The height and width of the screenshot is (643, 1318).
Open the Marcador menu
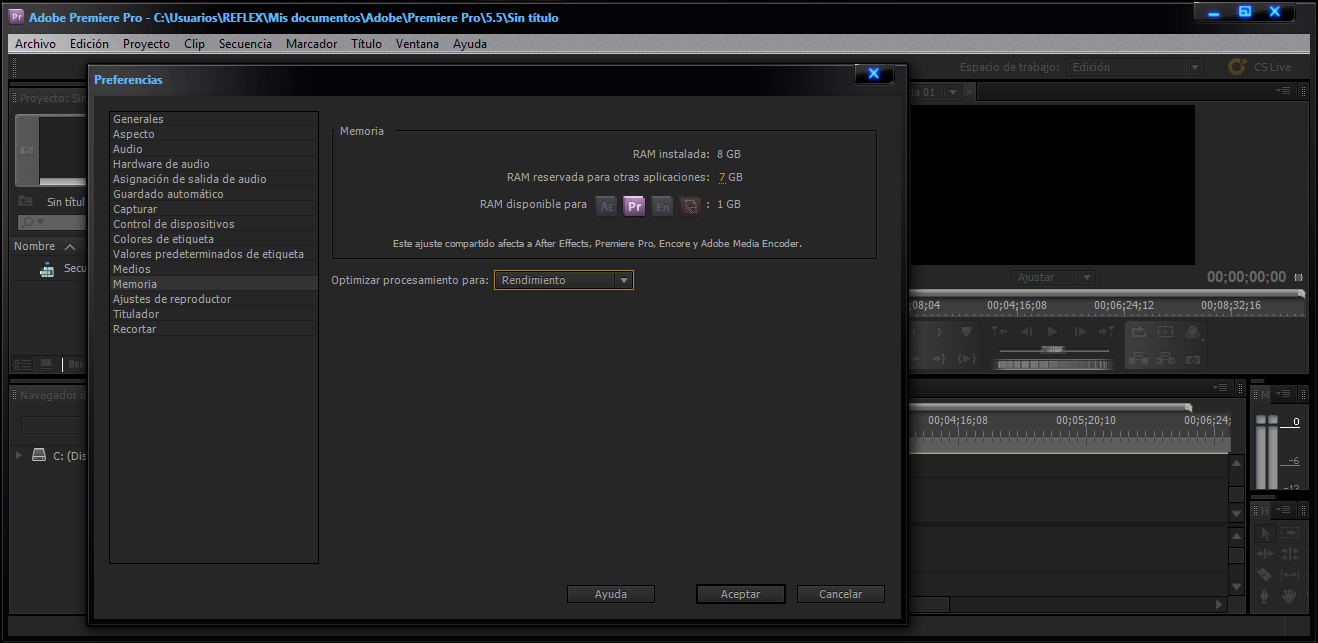coord(312,44)
